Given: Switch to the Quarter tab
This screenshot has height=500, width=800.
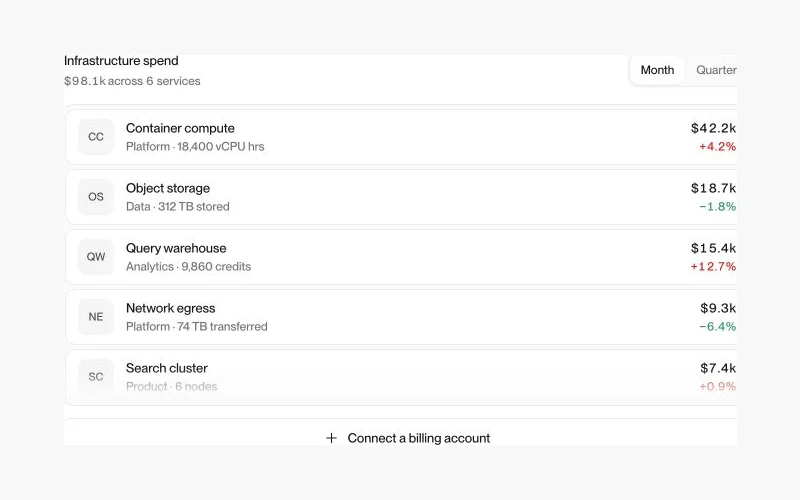Looking at the screenshot, I should pyautogui.click(x=716, y=70).
